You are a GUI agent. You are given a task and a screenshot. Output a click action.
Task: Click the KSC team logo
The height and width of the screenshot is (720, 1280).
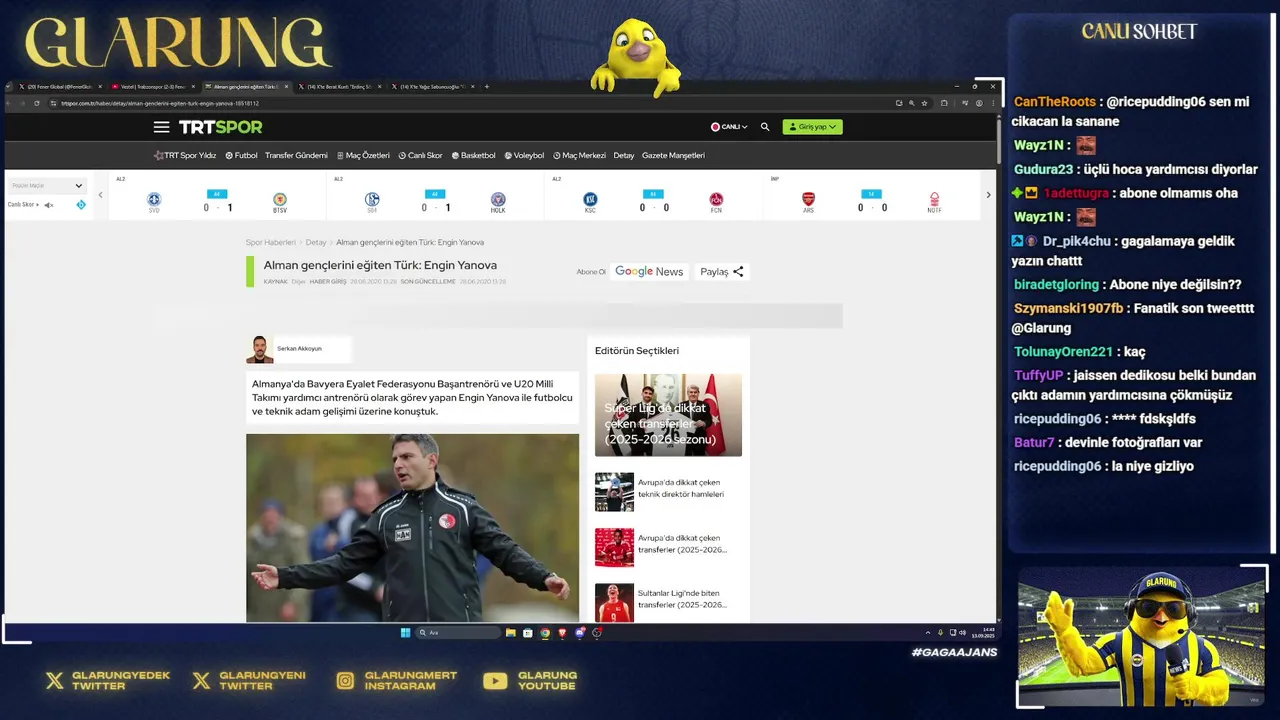590,200
